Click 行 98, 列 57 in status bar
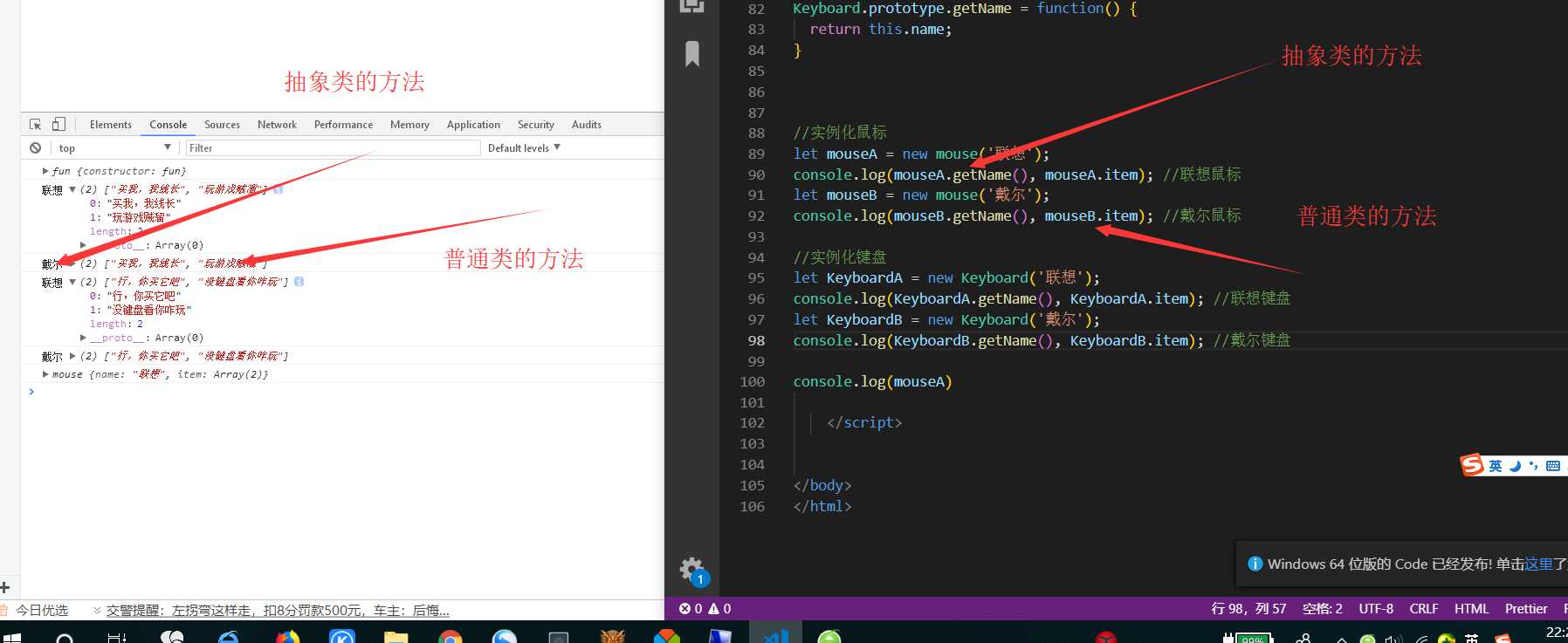 point(1248,609)
